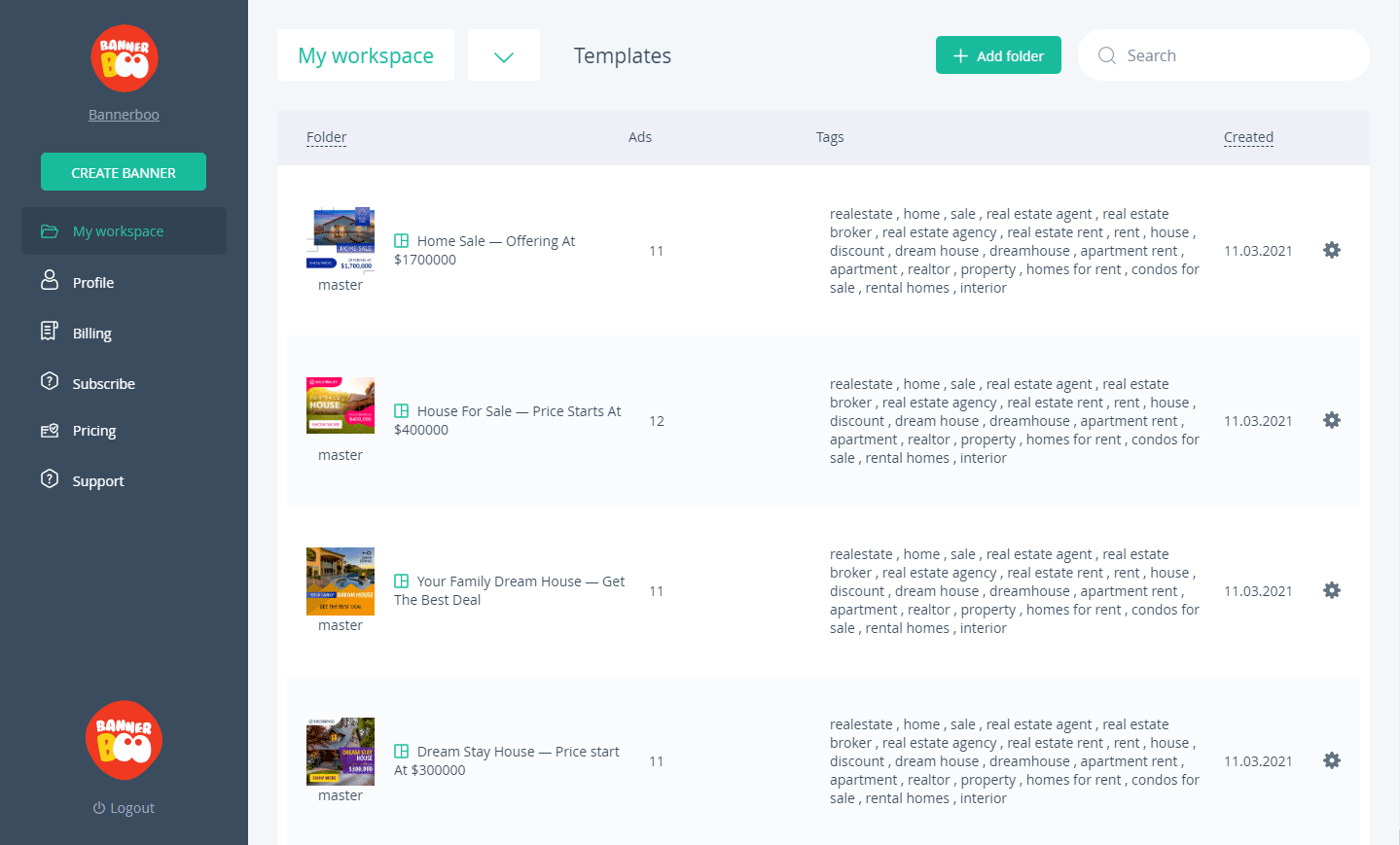Viewport: 1400px width, 845px height.
Task: Click the magnifier icon in the search box
Action: pyautogui.click(x=1106, y=55)
